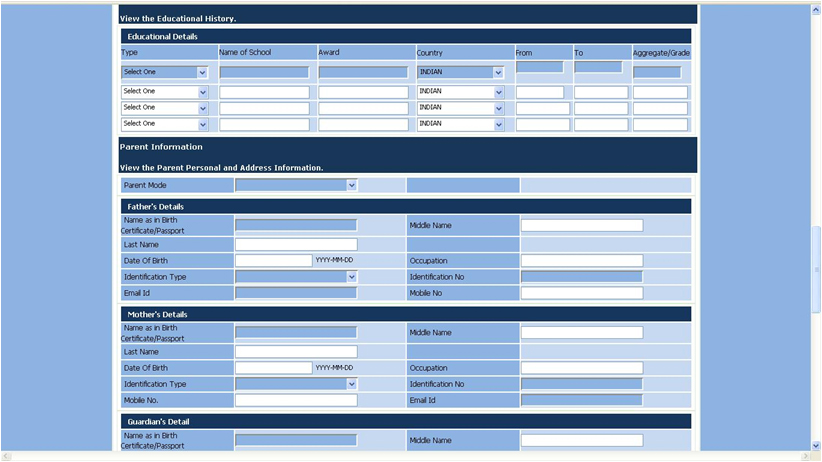The image size is (822, 462).
Task: Click From field in fourth education row
Action: point(543,125)
